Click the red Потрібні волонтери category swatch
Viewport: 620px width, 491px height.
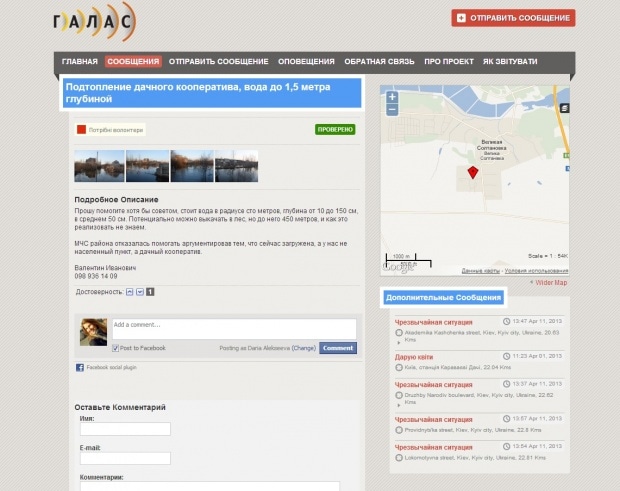82,129
